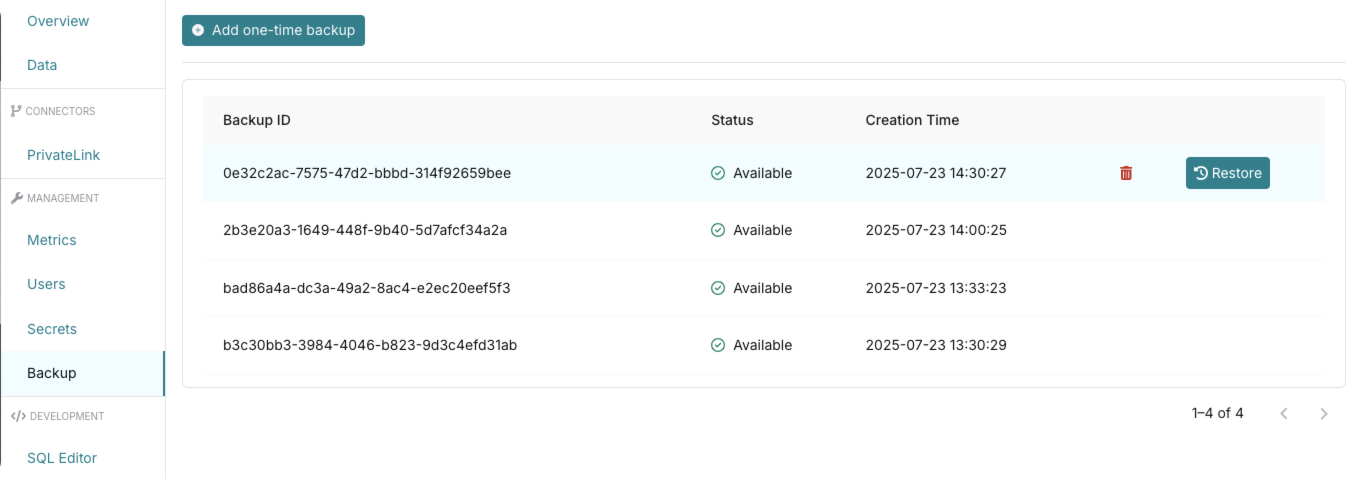The width and height of the screenshot is (1347, 479).
Task: Go to previous page of backups
Action: tap(1284, 413)
